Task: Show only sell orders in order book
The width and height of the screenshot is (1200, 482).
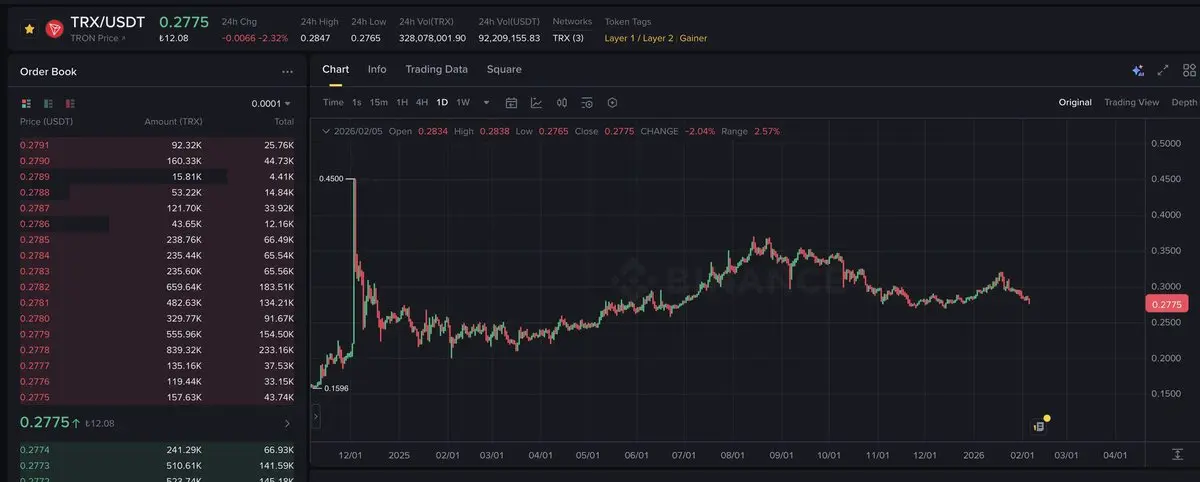Action: (70, 103)
